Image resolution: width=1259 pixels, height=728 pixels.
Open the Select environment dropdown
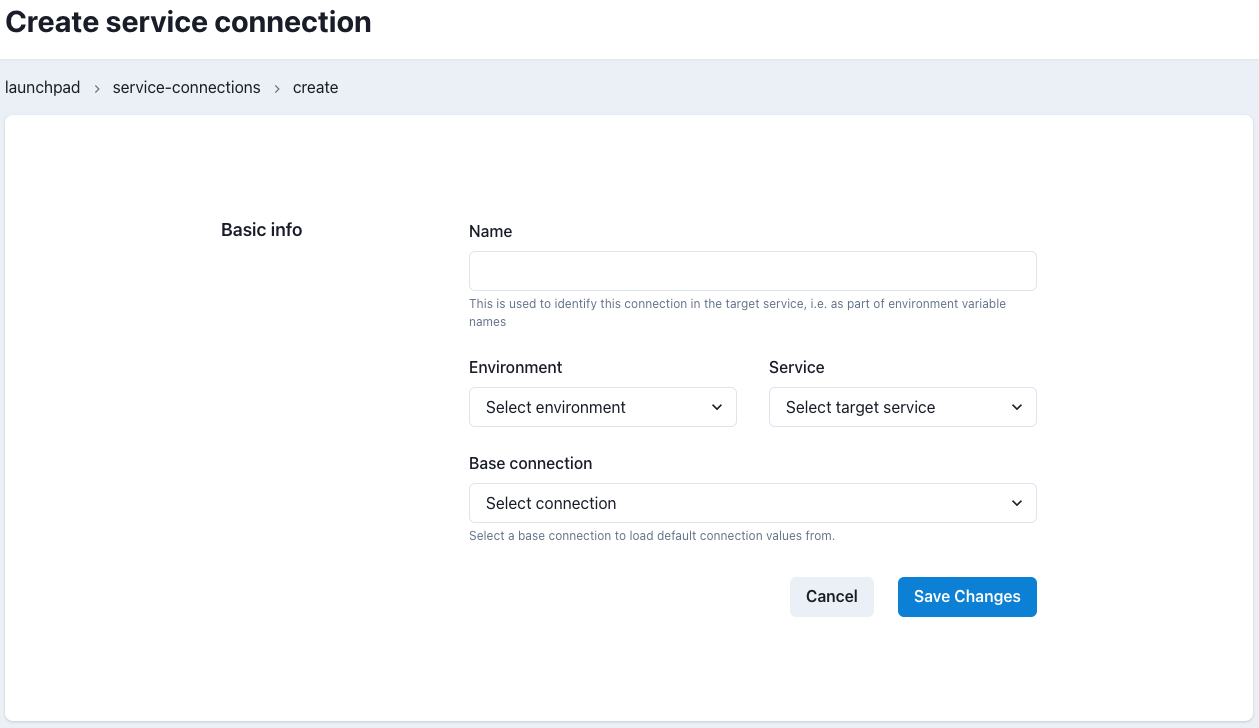click(x=602, y=407)
